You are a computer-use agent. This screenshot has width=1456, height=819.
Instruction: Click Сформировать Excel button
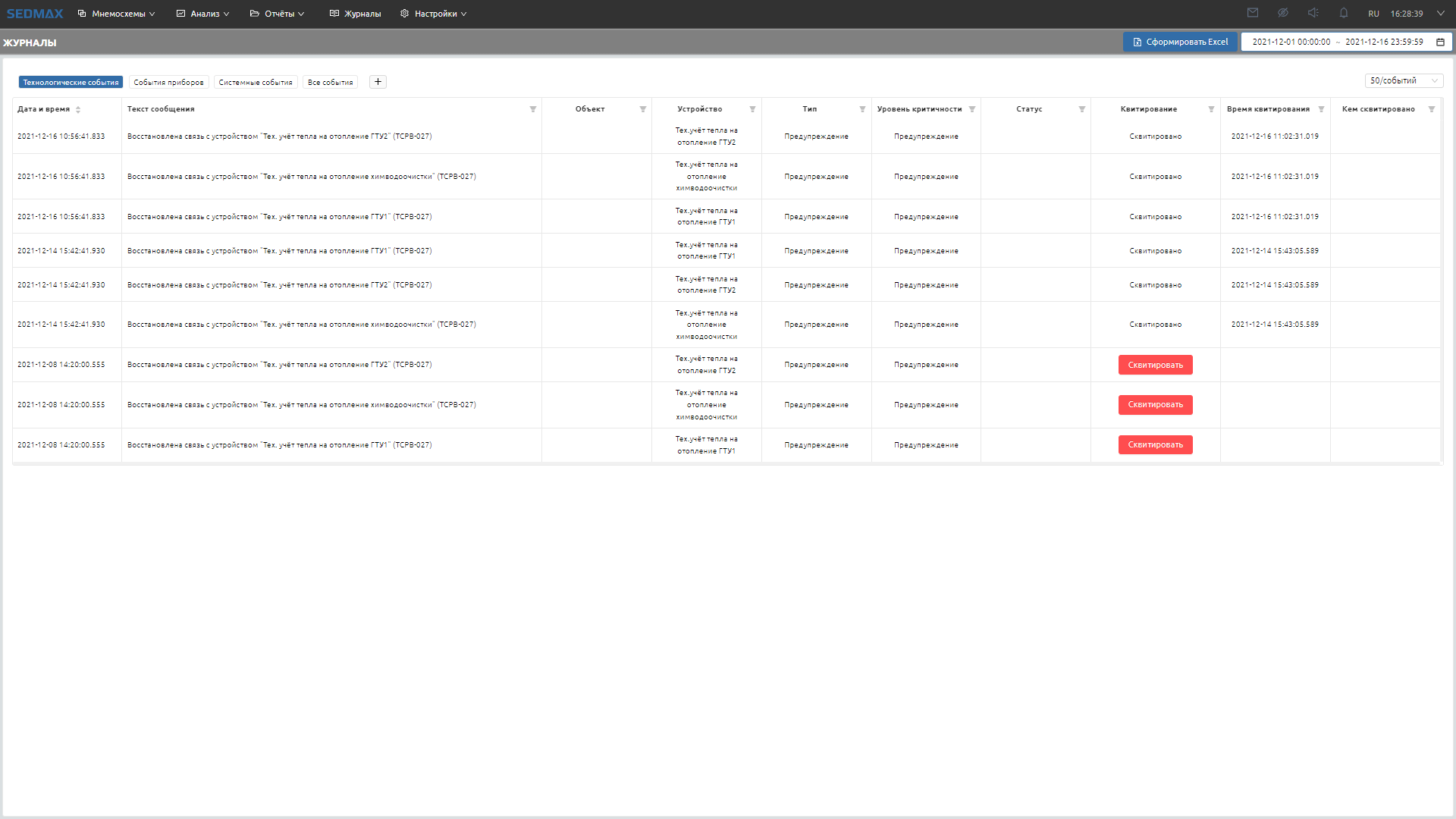coord(1180,42)
